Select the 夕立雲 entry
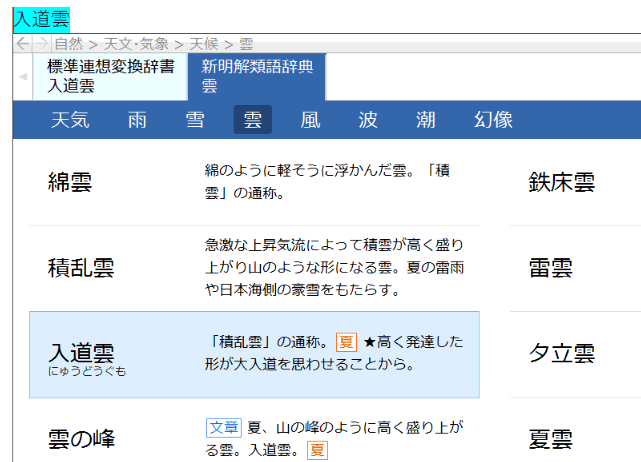 click(576, 354)
